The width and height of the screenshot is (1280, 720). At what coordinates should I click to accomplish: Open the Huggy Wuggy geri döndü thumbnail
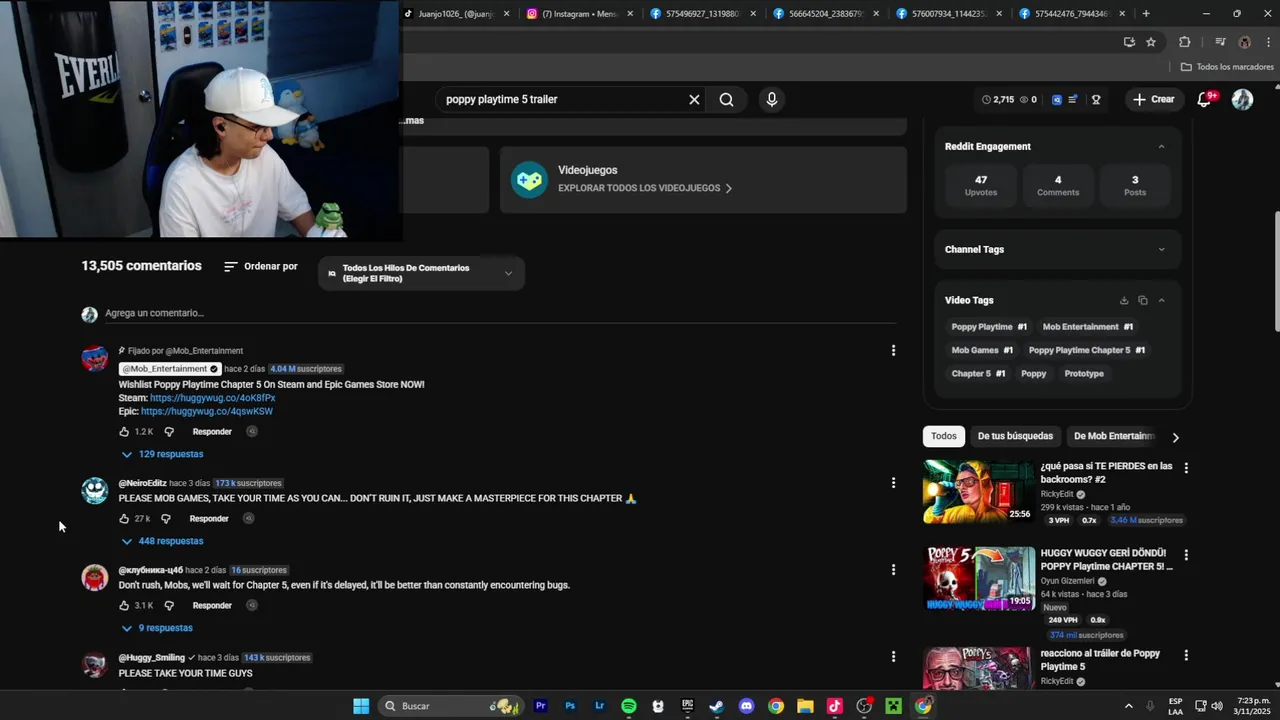(x=979, y=578)
